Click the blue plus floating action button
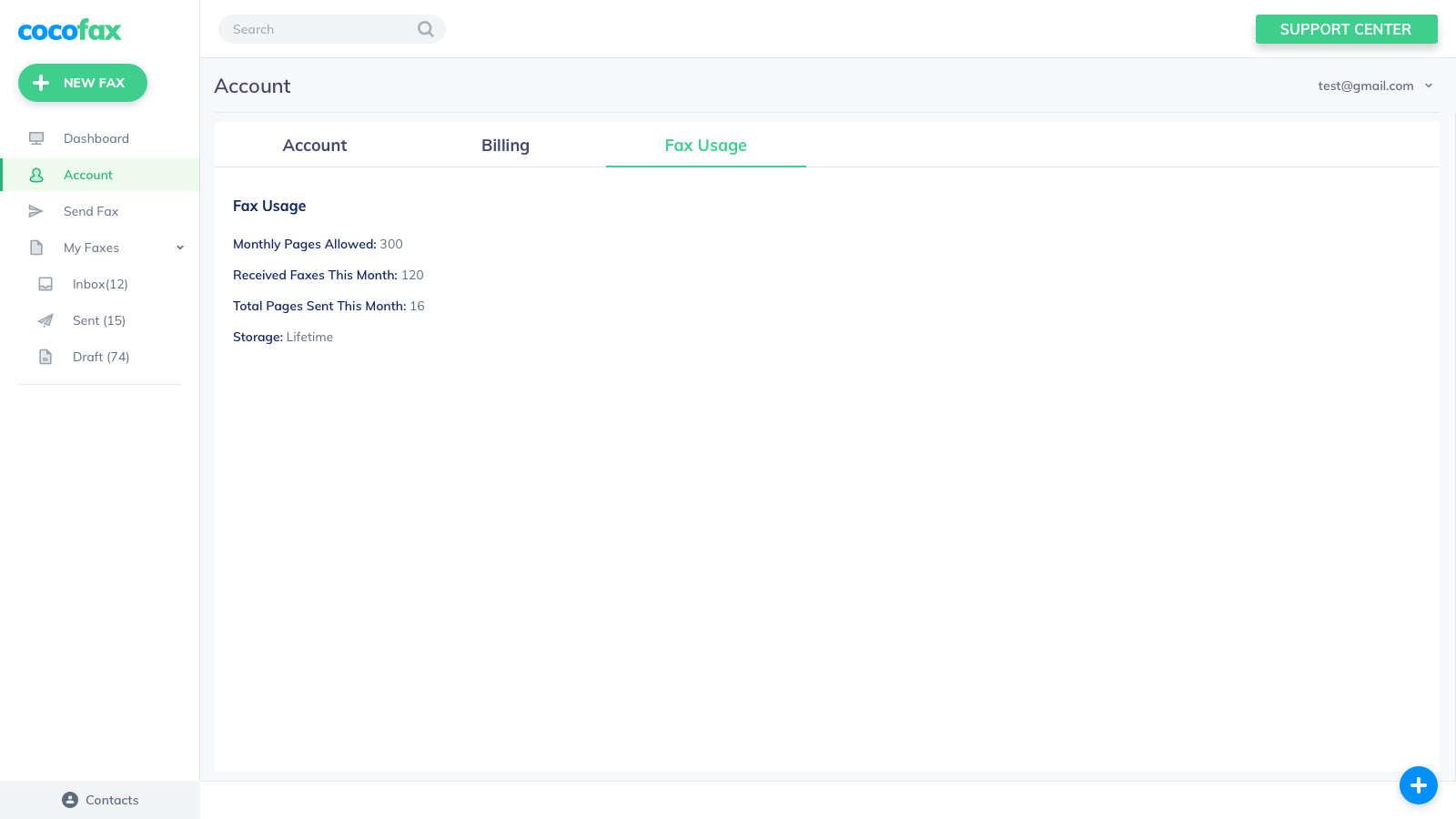 pos(1418,785)
